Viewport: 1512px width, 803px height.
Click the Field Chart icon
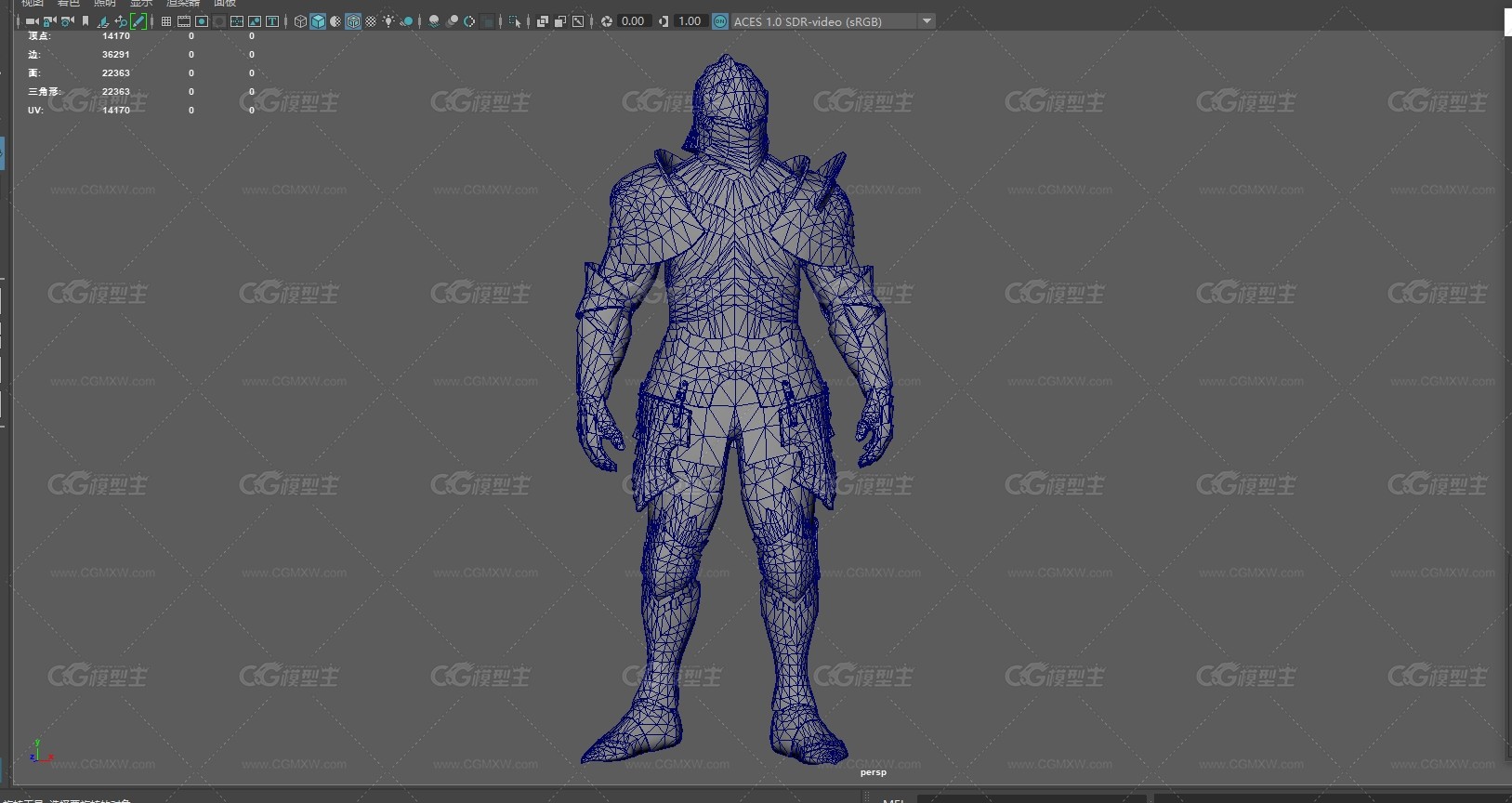point(237,21)
